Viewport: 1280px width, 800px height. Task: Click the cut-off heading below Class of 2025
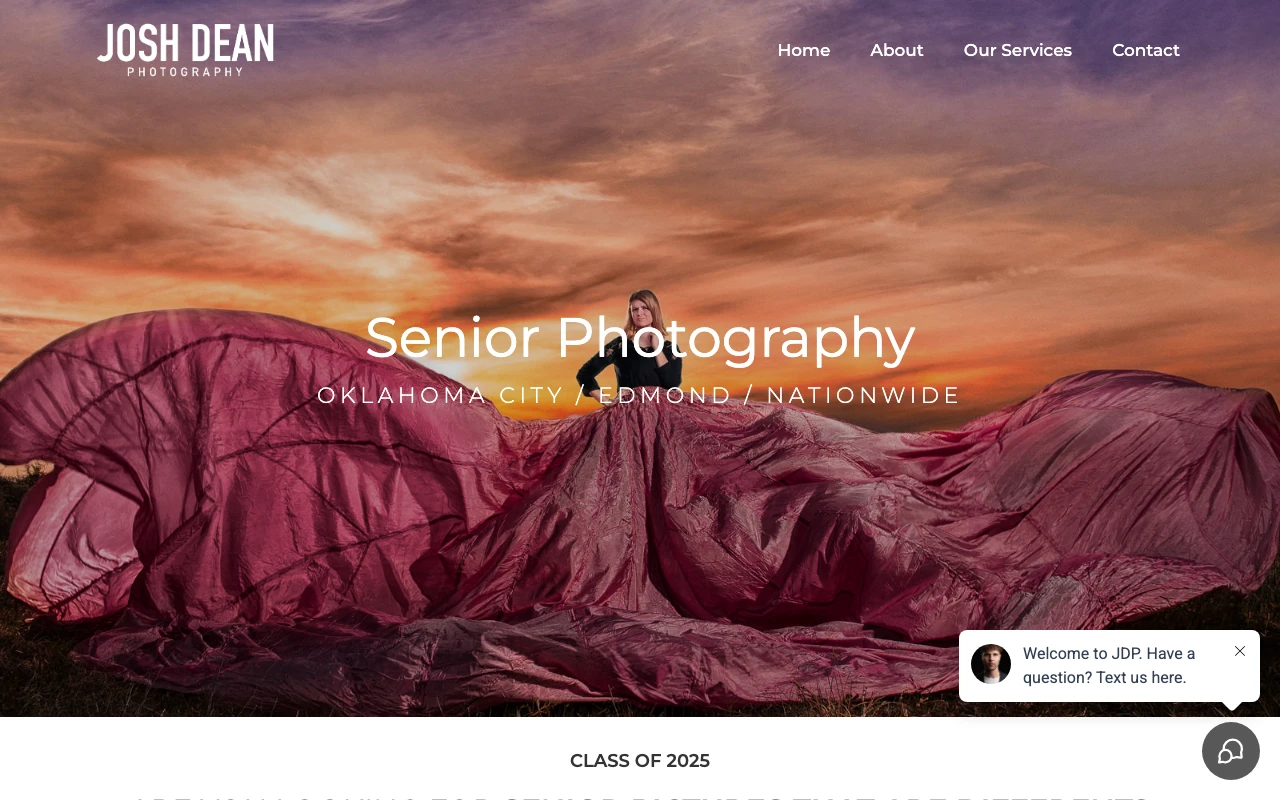(x=640, y=797)
